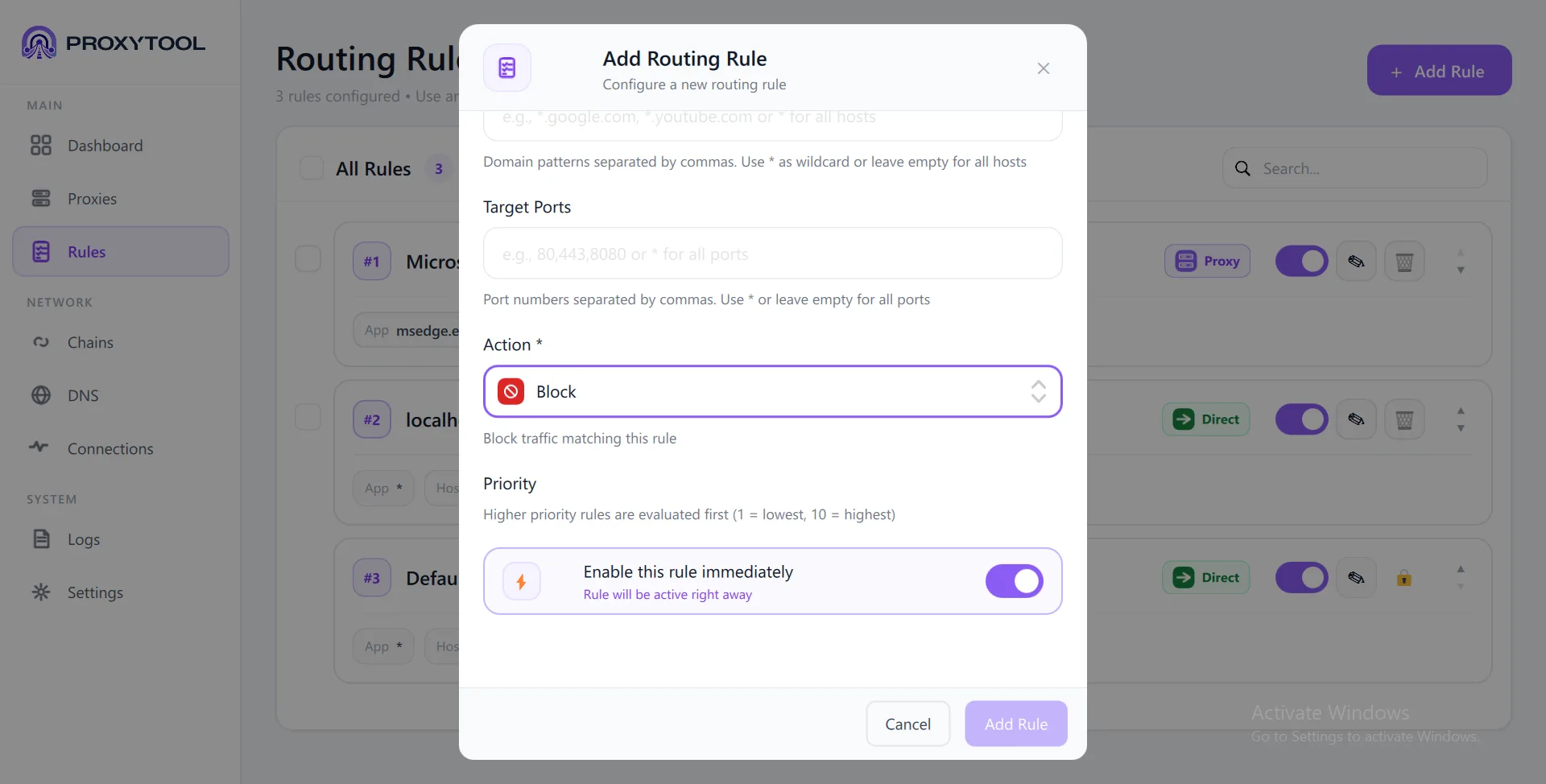Move rule #1 down with arrow
Viewport: 1546px width, 784px height.
(x=1461, y=270)
